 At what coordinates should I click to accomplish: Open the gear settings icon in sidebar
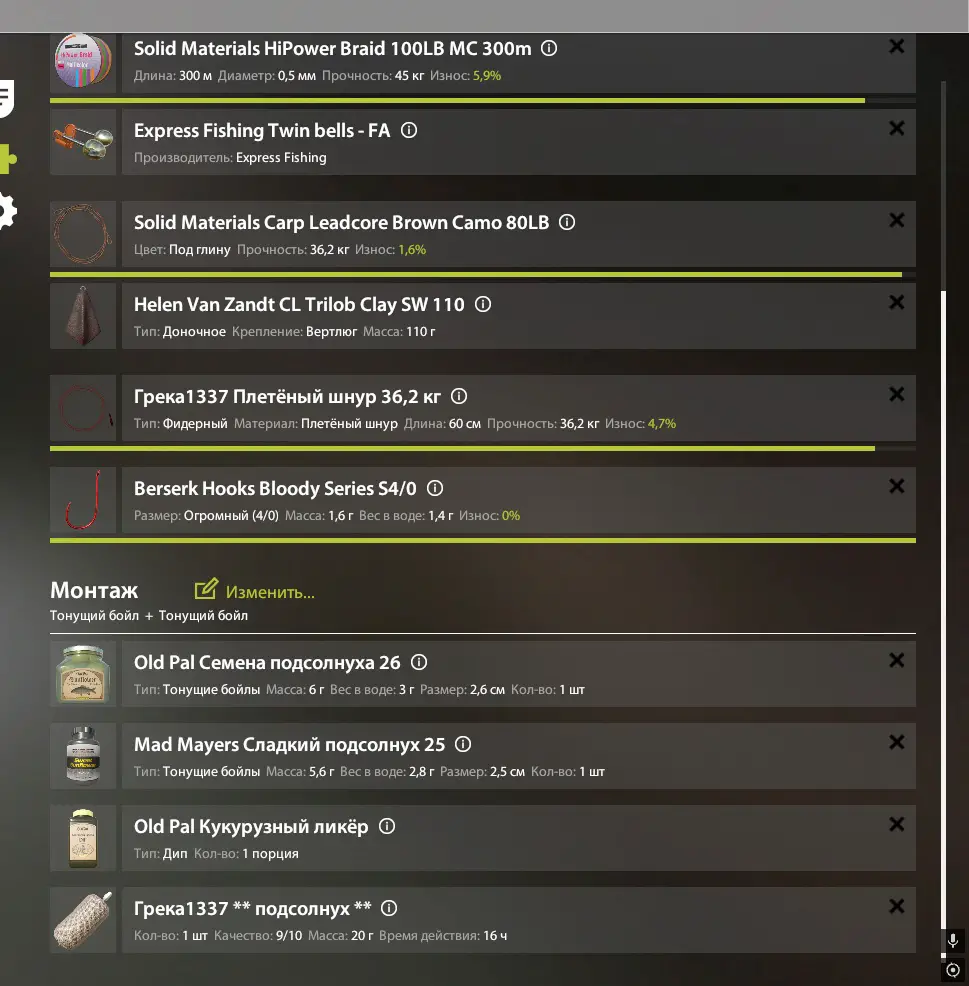click(x=6, y=211)
